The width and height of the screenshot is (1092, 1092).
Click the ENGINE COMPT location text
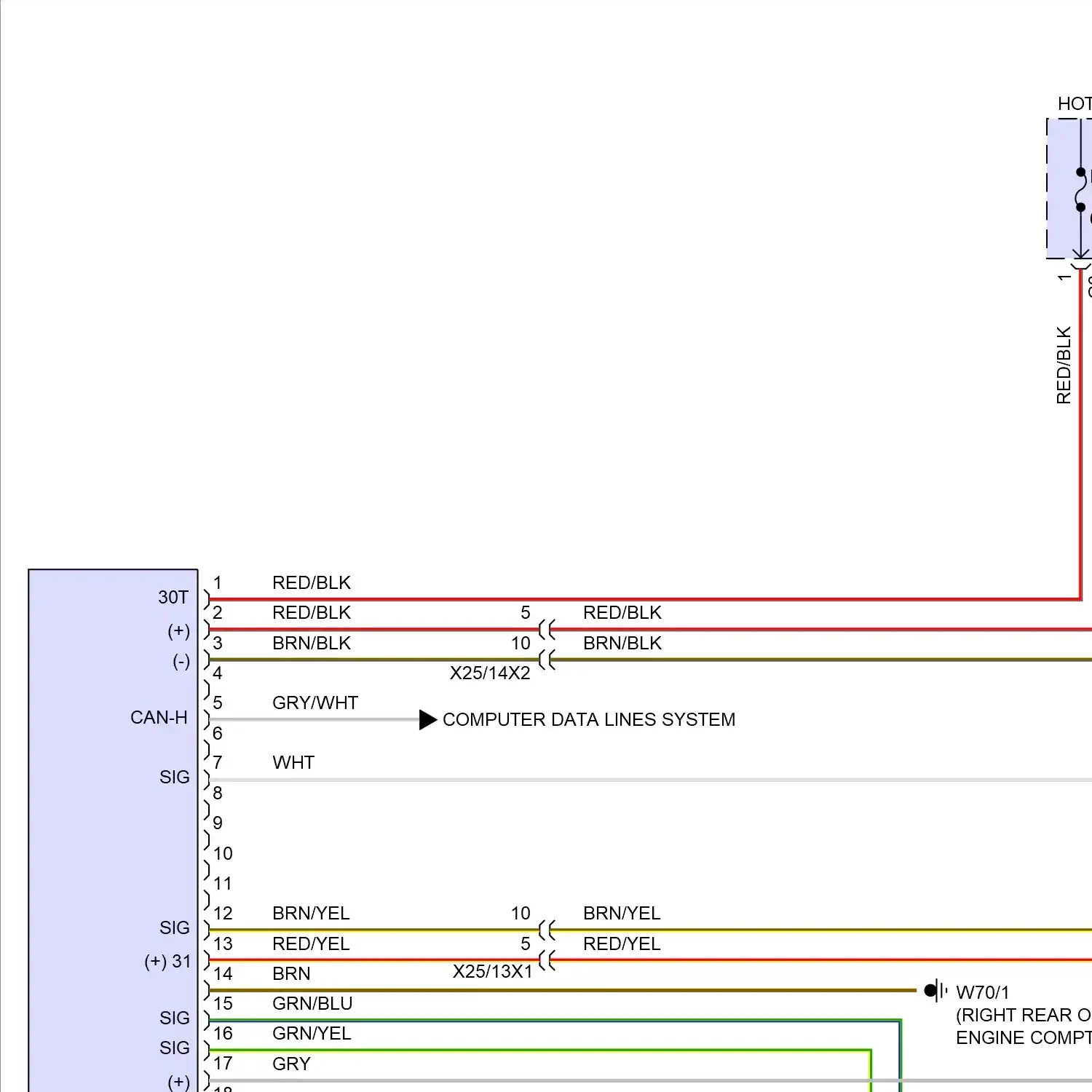[1024, 1038]
